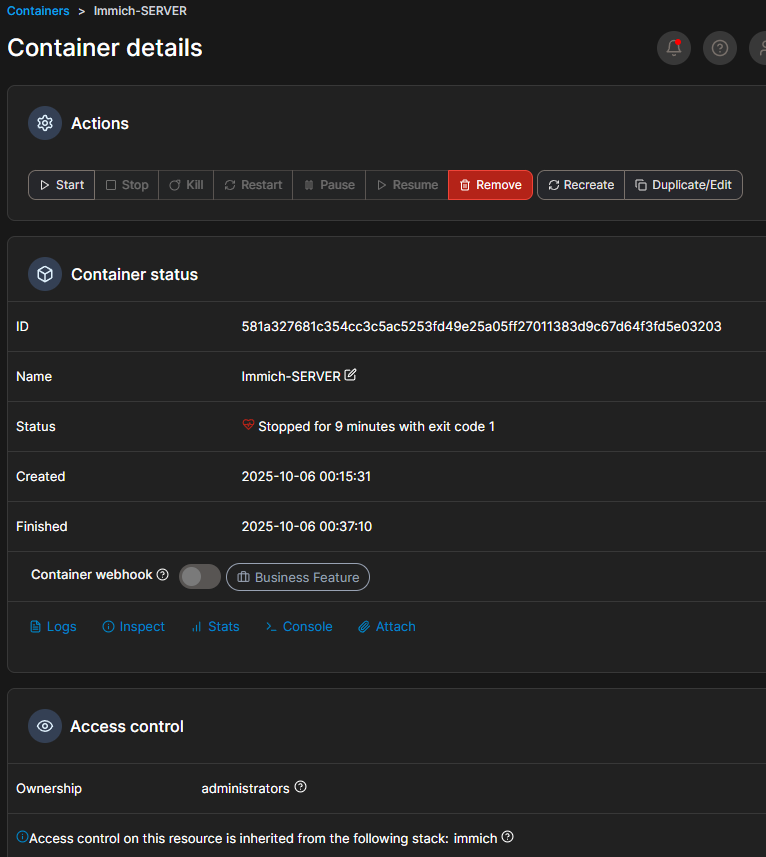Click the Kill button
The image size is (766, 857).
click(x=186, y=185)
